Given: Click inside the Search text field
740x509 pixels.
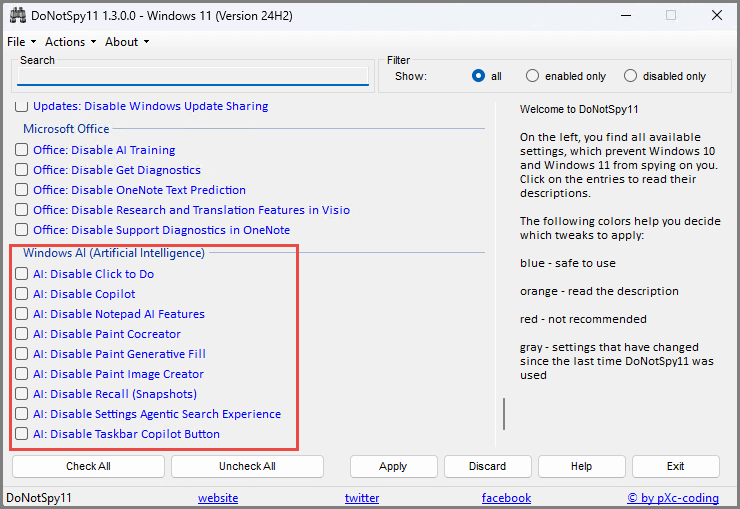Looking at the screenshot, I should tap(193, 77).
